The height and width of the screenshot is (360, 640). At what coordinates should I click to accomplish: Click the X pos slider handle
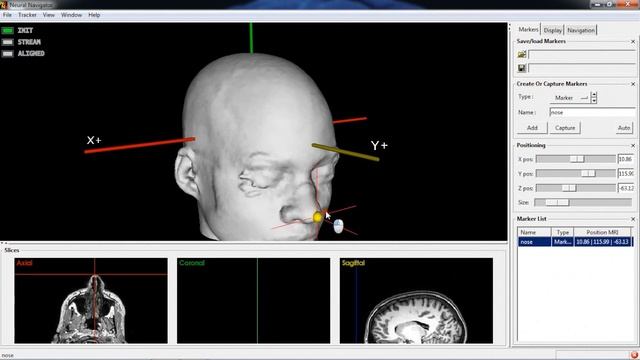(x=577, y=159)
